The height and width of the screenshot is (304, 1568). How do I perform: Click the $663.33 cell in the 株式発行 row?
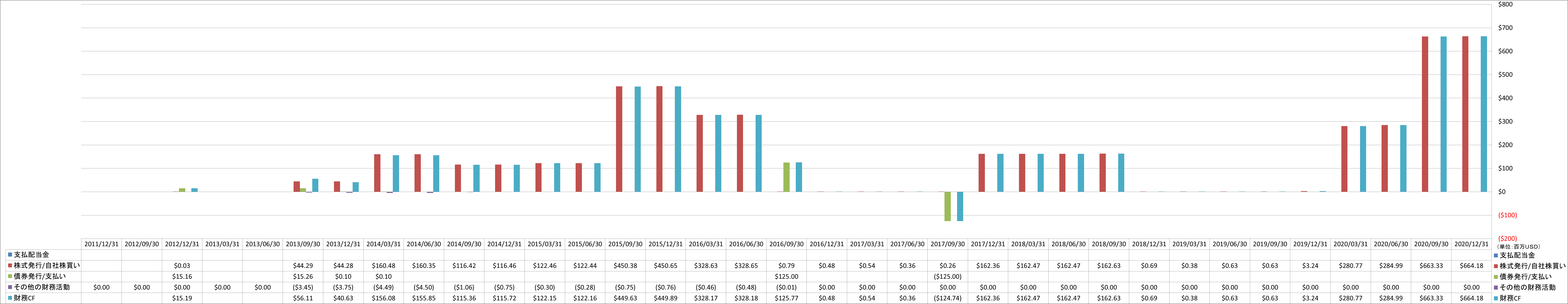1431,266
